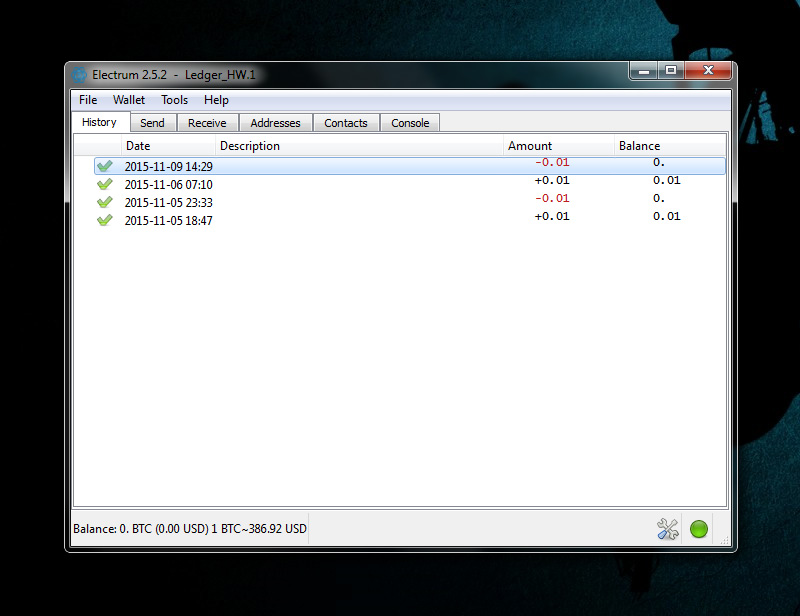This screenshot has height=616, width=800.
Task: Open the Help menu
Action: pyautogui.click(x=216, y=100)
